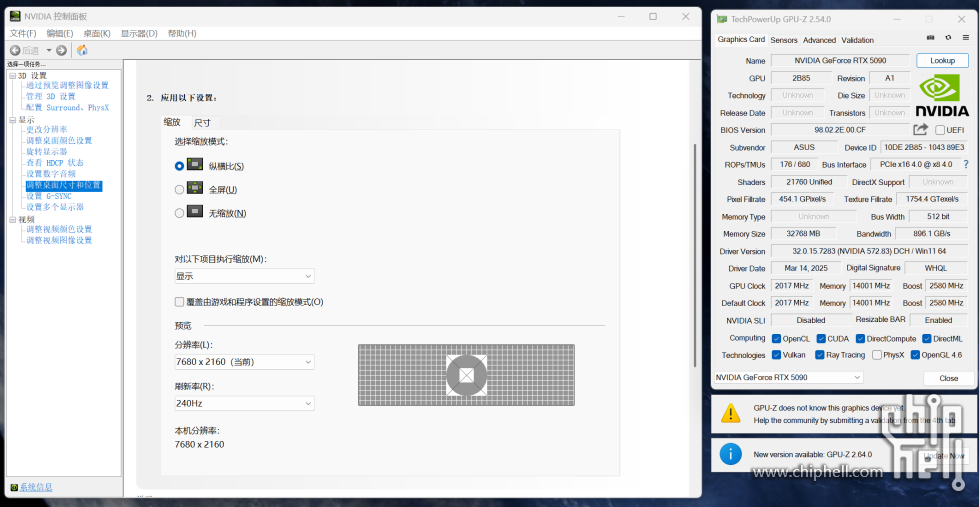Open the 刷新率 240Hz dropdown

pyautogui.click(x=244, y=403)
